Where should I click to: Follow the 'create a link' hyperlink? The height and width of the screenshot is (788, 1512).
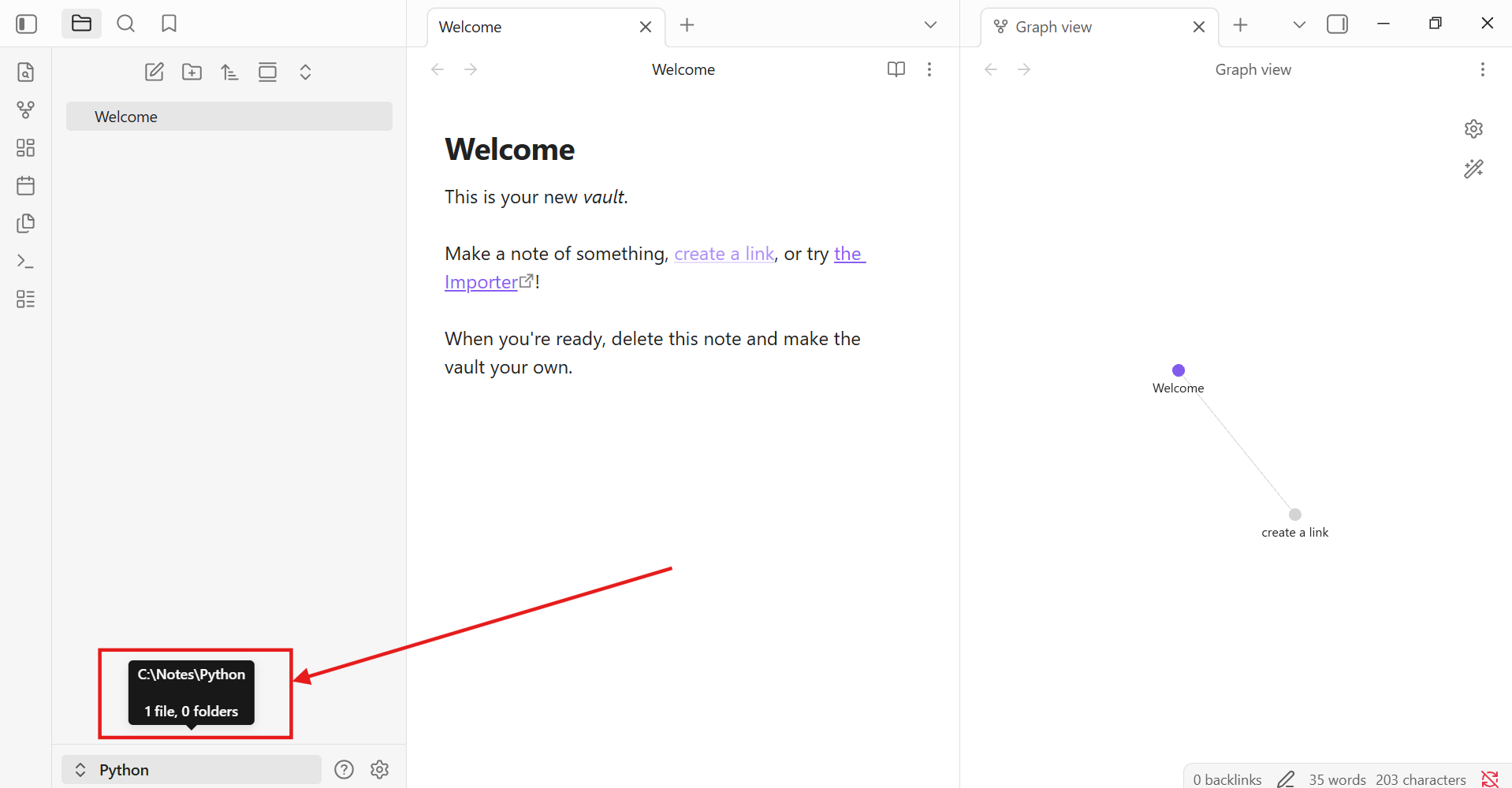(724, 254)
